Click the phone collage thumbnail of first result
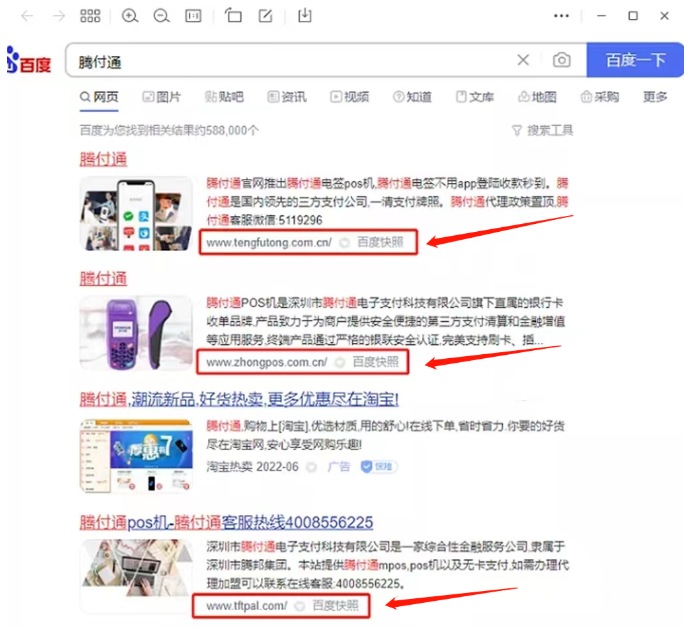 click(136, 214)
